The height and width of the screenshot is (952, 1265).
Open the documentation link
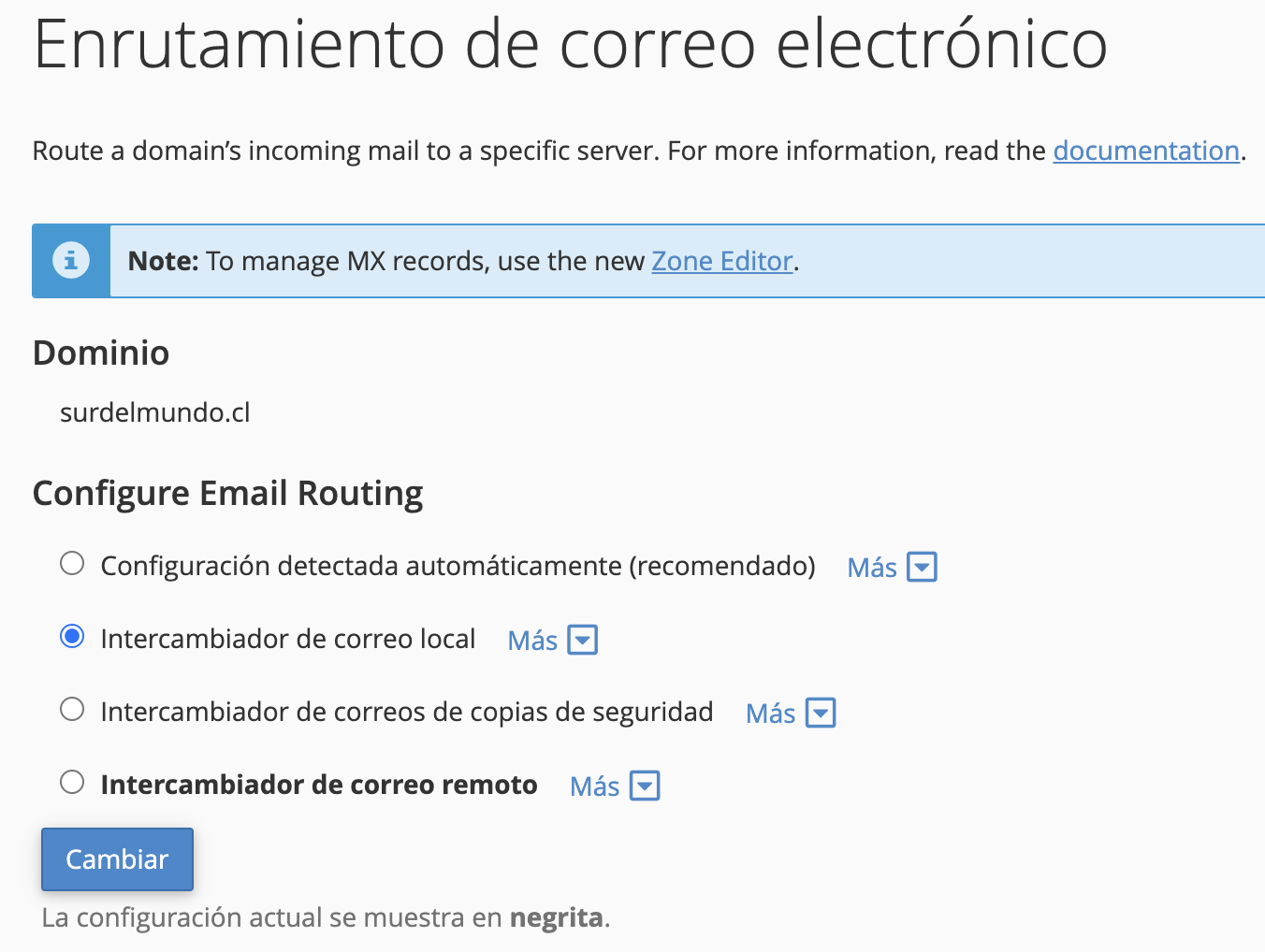pos(1146,151)
